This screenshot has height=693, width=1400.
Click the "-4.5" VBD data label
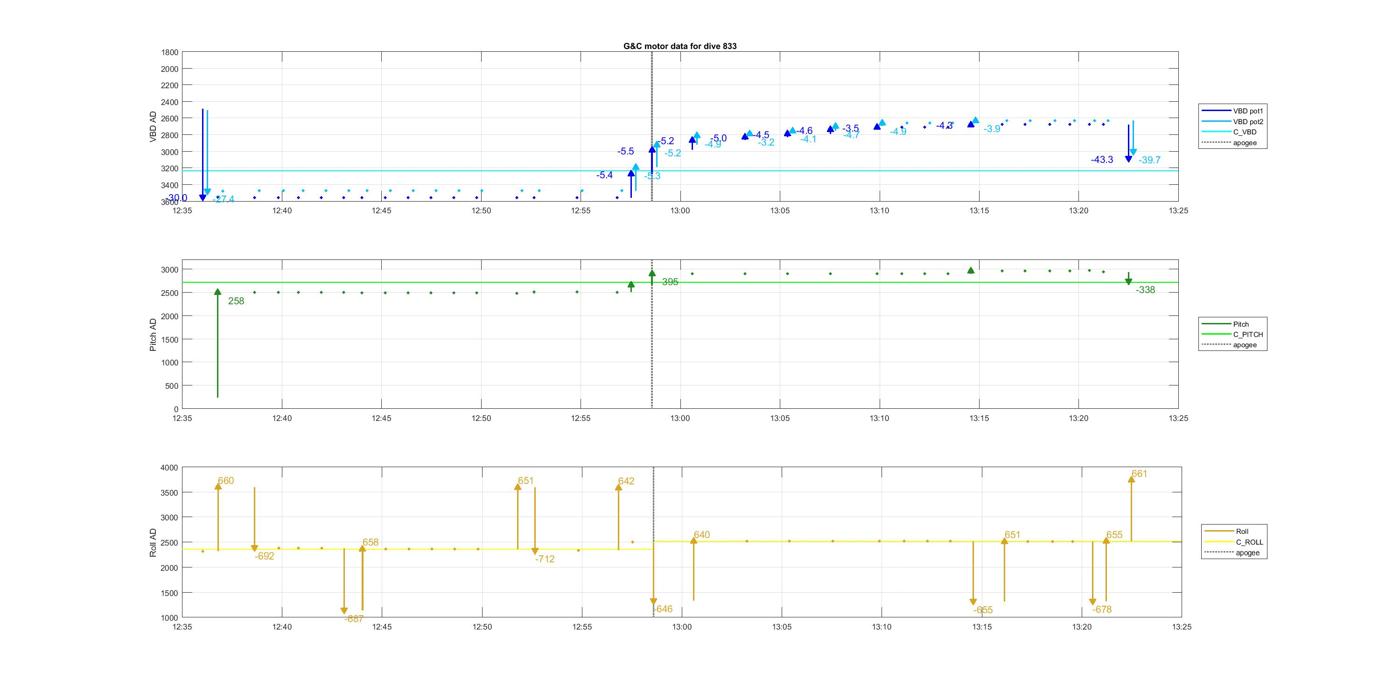pyautogui.click(x=761, y=135)
